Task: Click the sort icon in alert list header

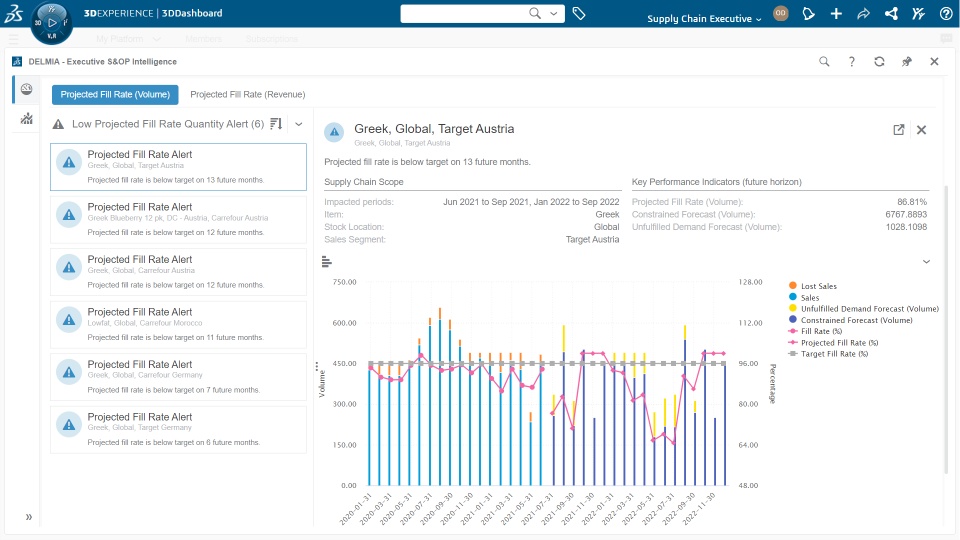Action: 276,124
